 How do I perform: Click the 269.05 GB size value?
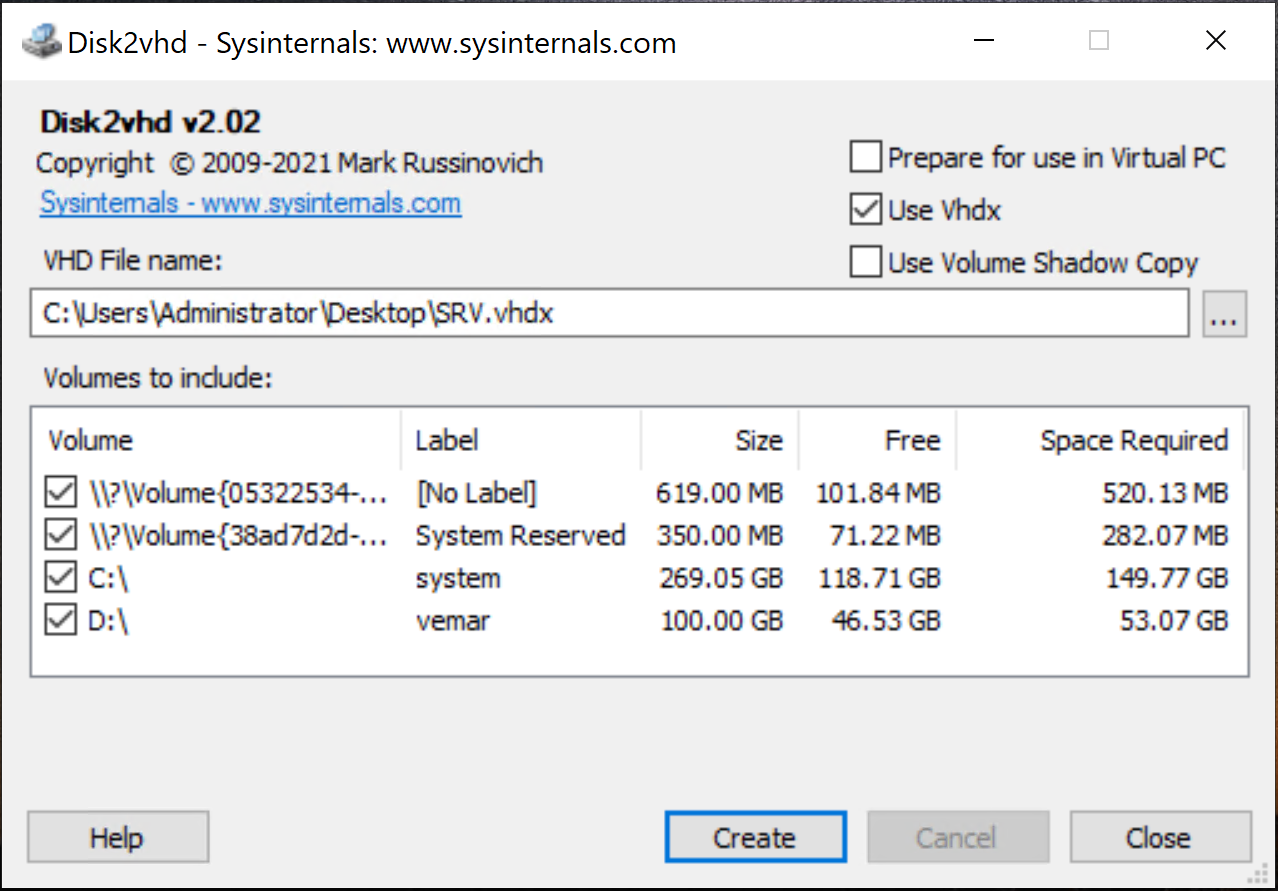click(721, 579)
